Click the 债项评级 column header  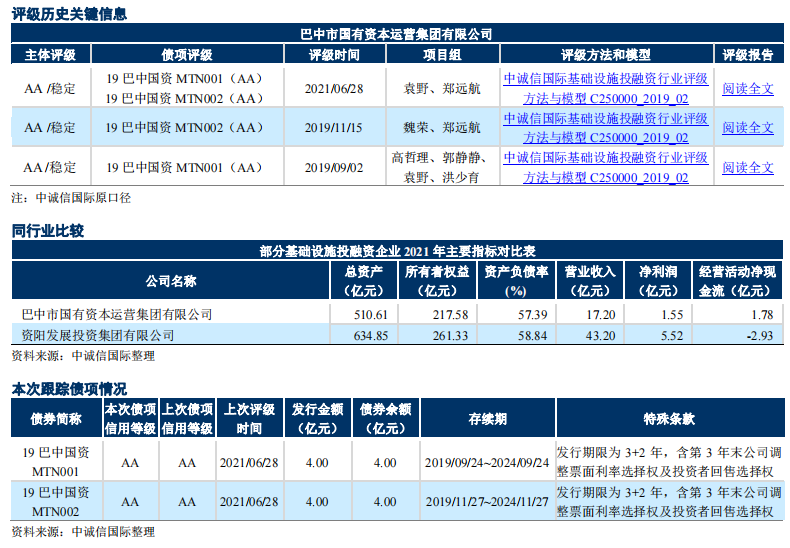pyautogui.click(x=187, y=54)
